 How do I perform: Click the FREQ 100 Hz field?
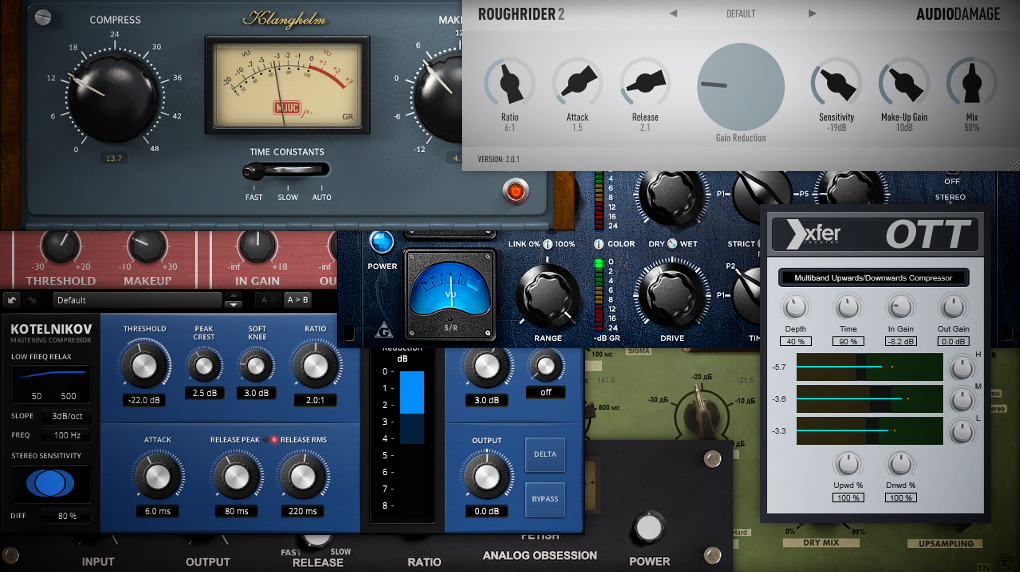(x=66, y=435)
